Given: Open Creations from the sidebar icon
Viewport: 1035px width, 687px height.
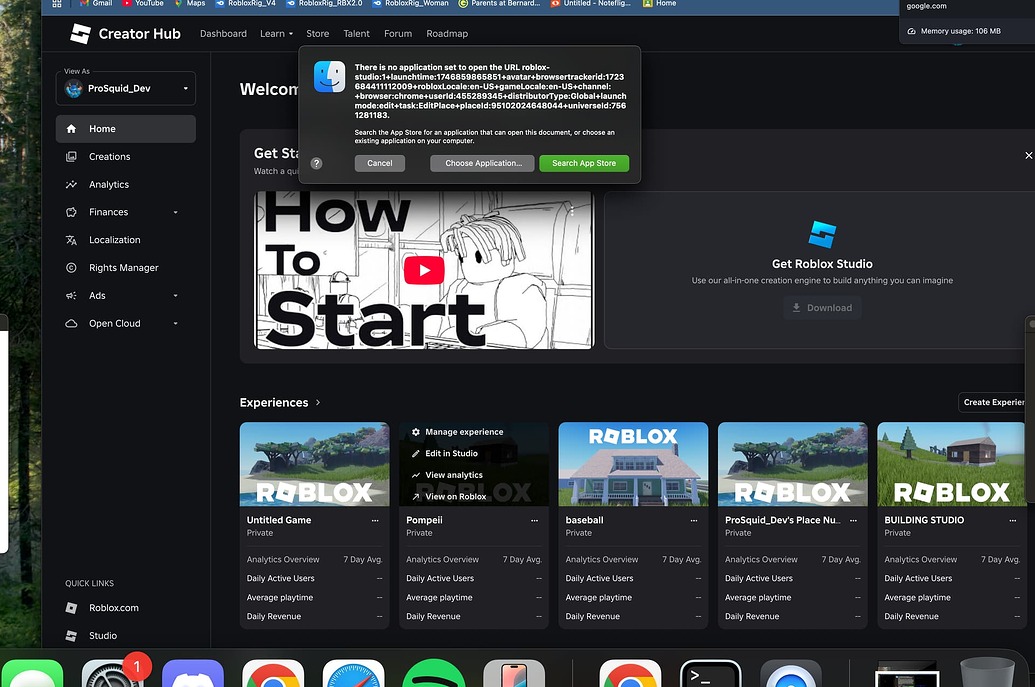Looking at the screenshot, I should [x=71, y=156].
